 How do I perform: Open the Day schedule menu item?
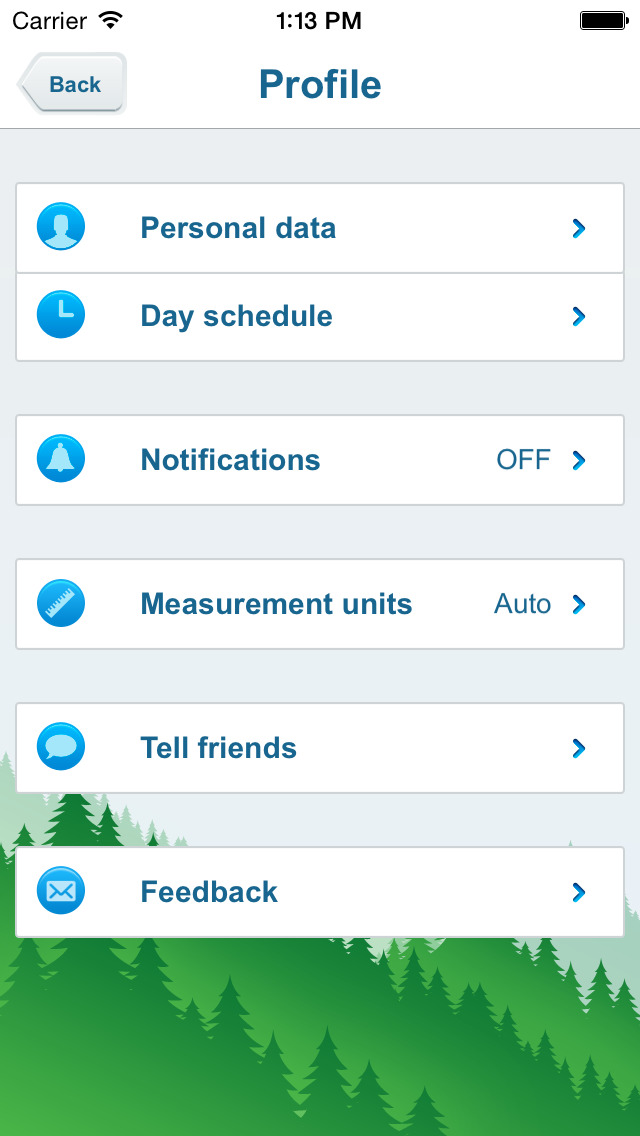click(236, 316)
